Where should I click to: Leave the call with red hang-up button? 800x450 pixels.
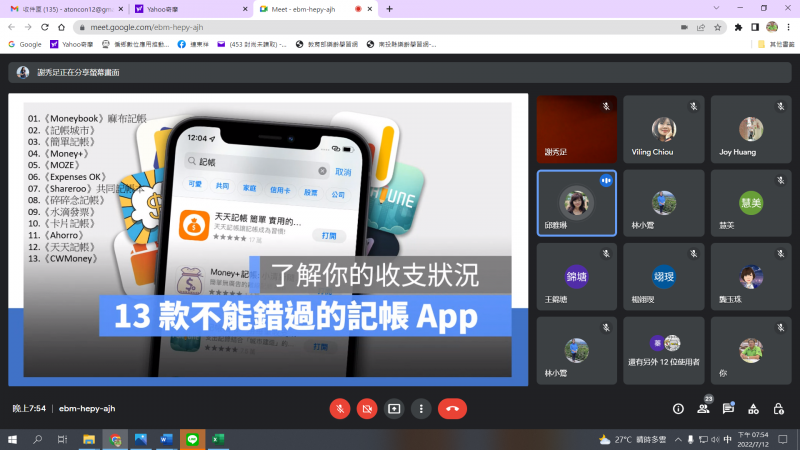pyautogui.click(x=452, y=409)
